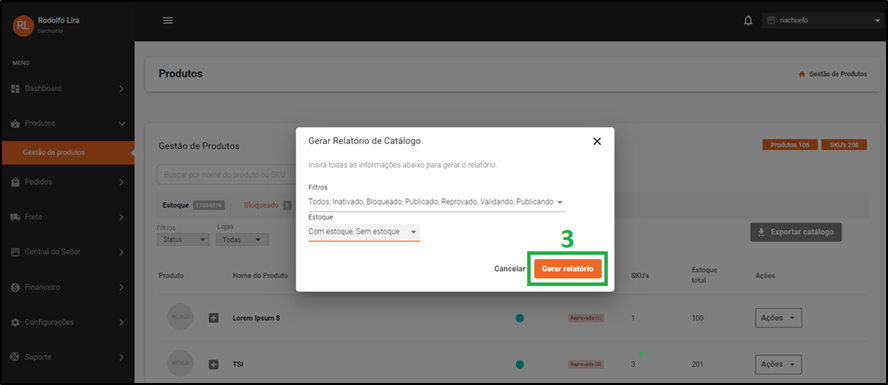Viewport: 888px width, 385px height.
Task: Open Suporte in the sidebar
Action: coord(67,358)
